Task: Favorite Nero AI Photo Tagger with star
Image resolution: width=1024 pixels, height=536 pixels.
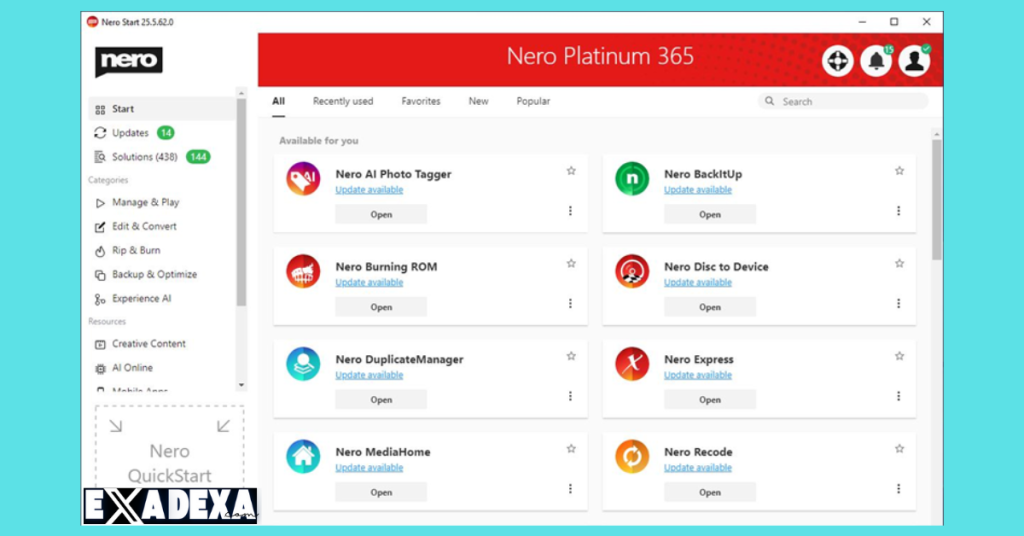Action: [571, 171]
